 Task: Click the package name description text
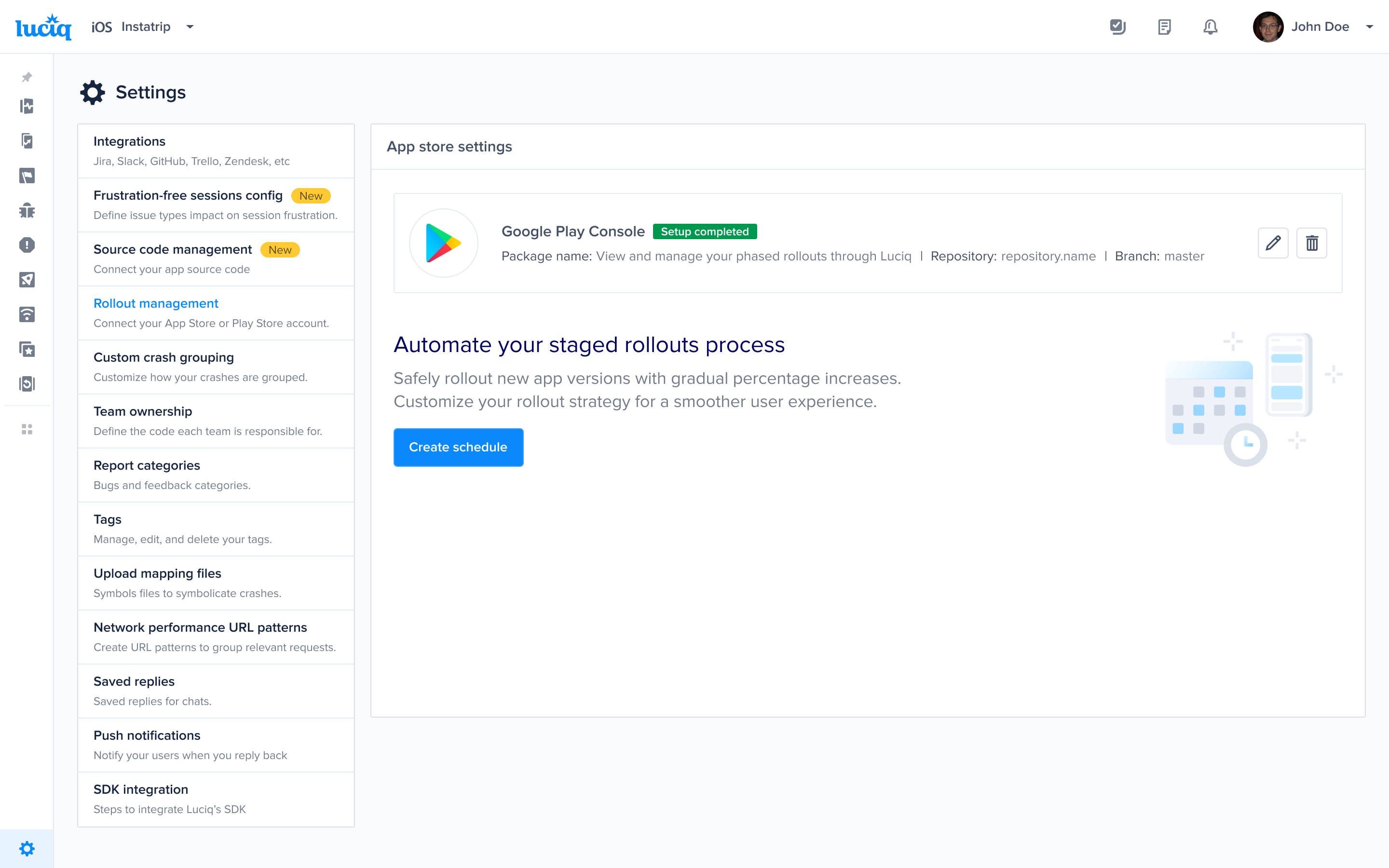[754, 256]
